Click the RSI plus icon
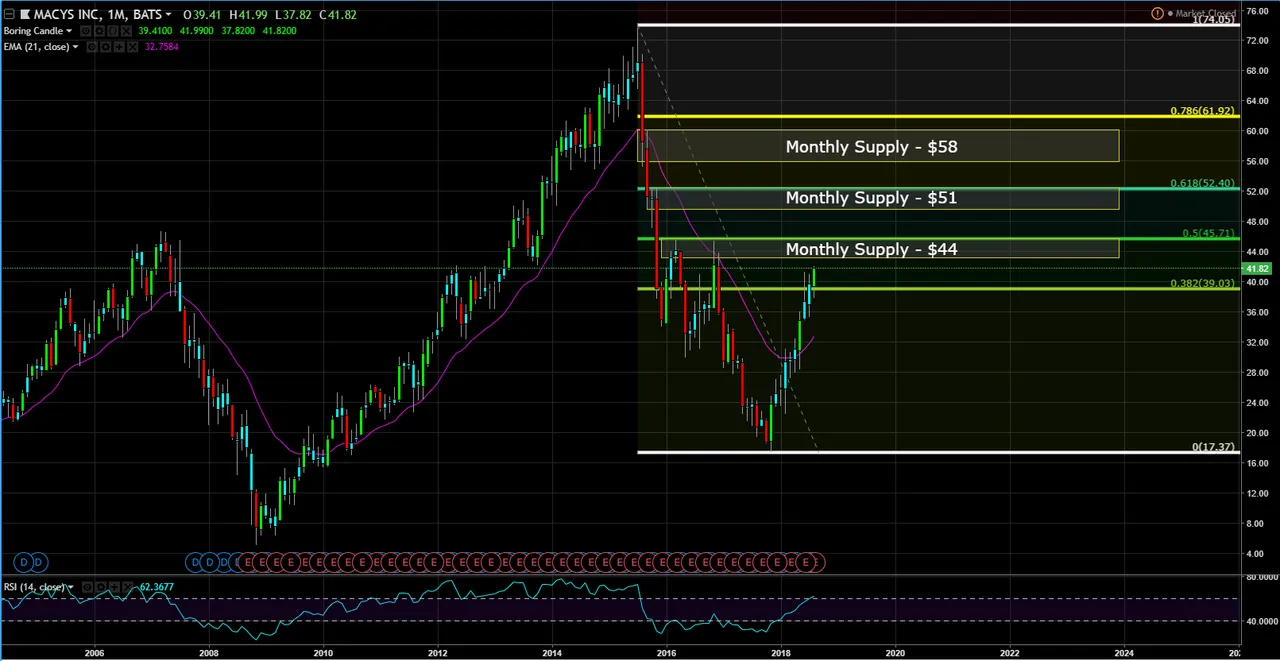The image size is (1280, 661). coord(114,587)
